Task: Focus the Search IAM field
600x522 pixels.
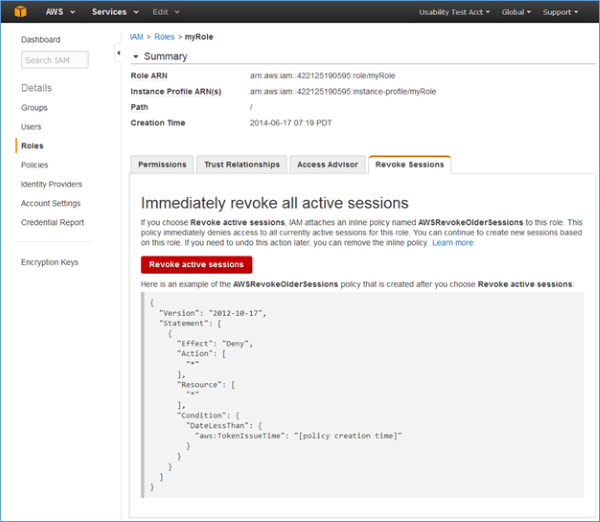Action: [55, 60]
